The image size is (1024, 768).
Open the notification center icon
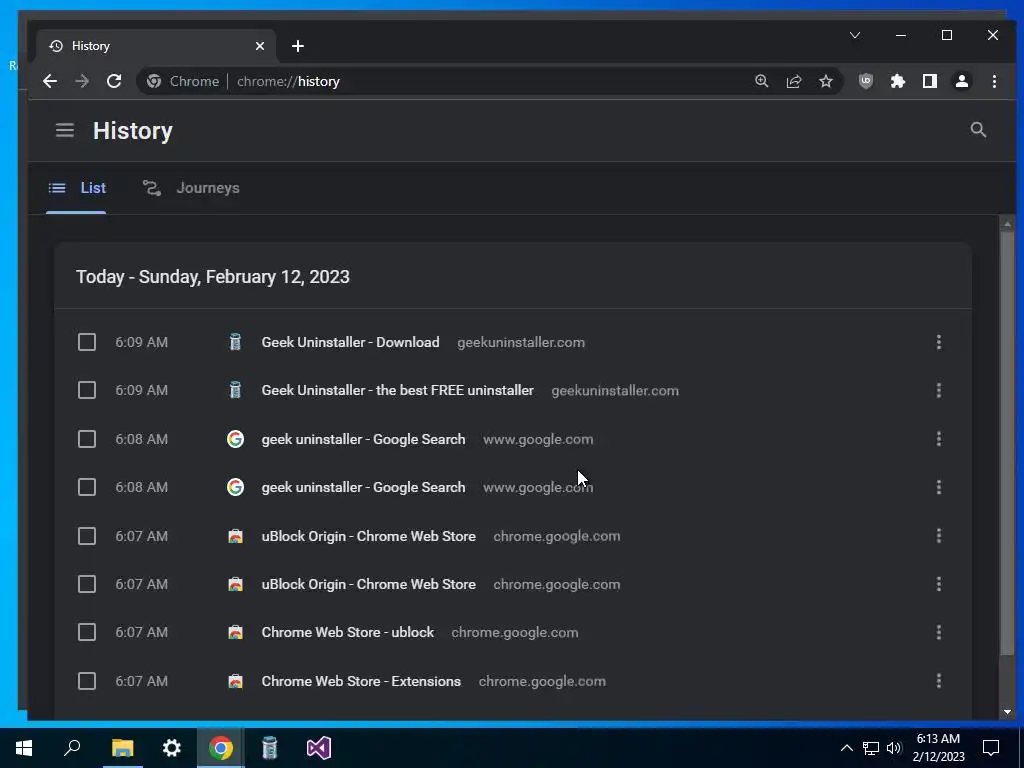pos(991,748)
